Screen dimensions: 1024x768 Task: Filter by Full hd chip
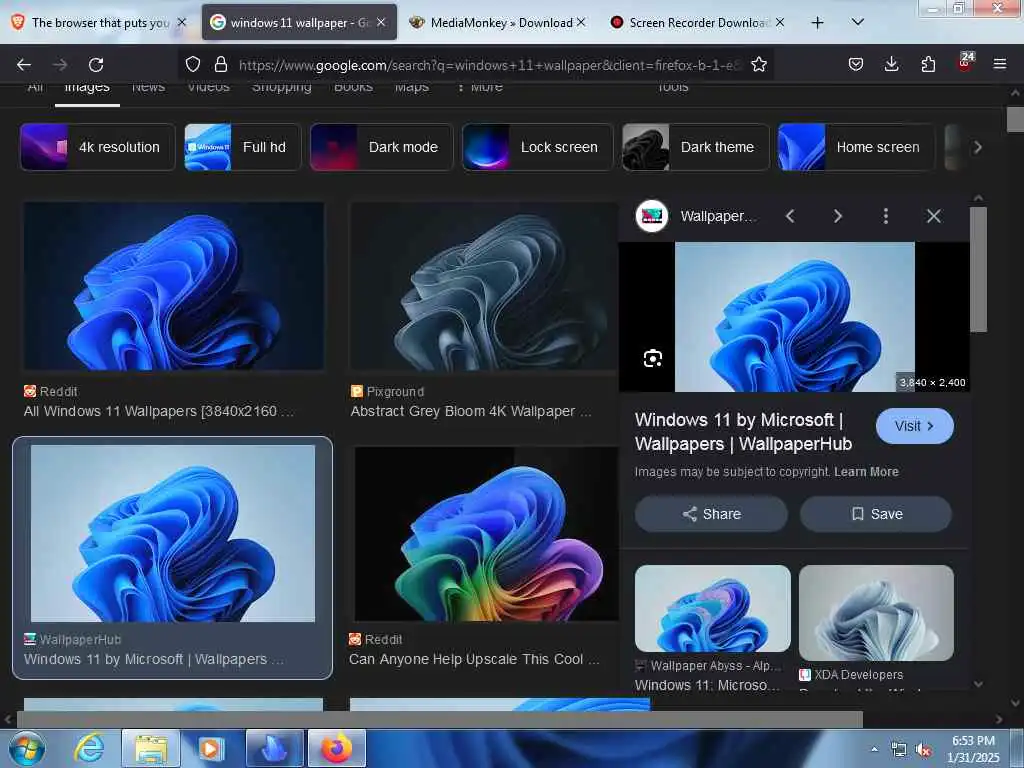coord(242,147)
